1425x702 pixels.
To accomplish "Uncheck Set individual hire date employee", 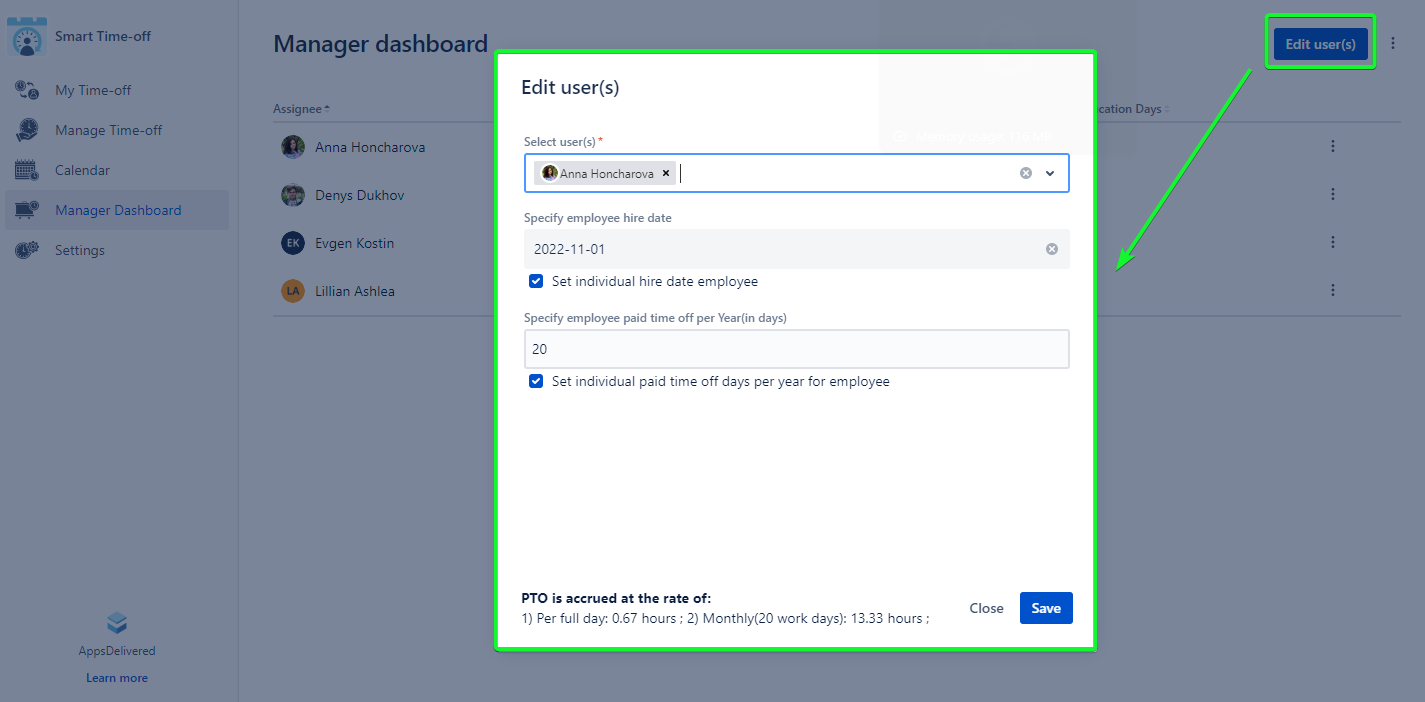I will (x=536, y=282).
